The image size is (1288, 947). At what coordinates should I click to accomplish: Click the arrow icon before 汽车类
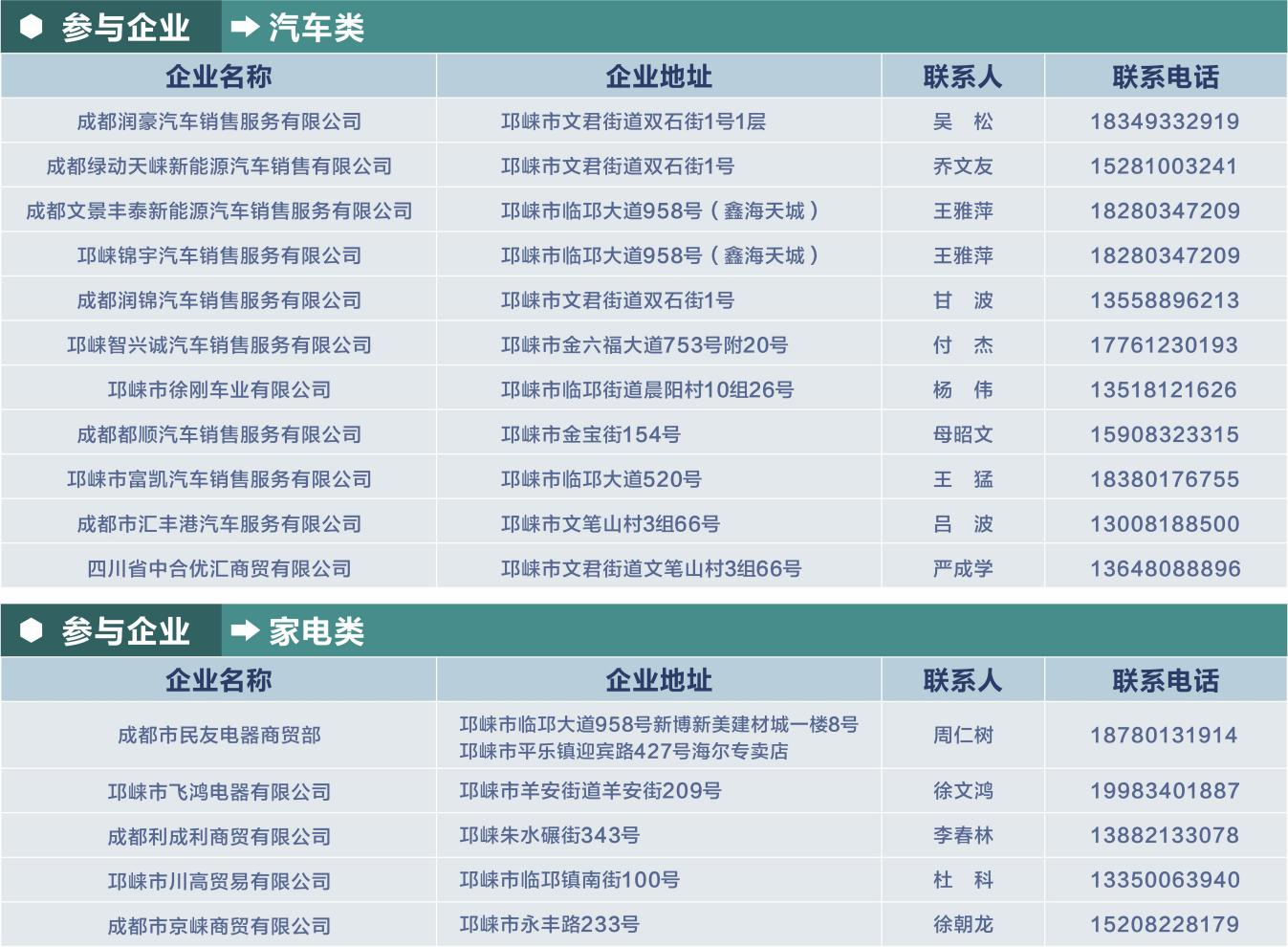coord(245,28)
